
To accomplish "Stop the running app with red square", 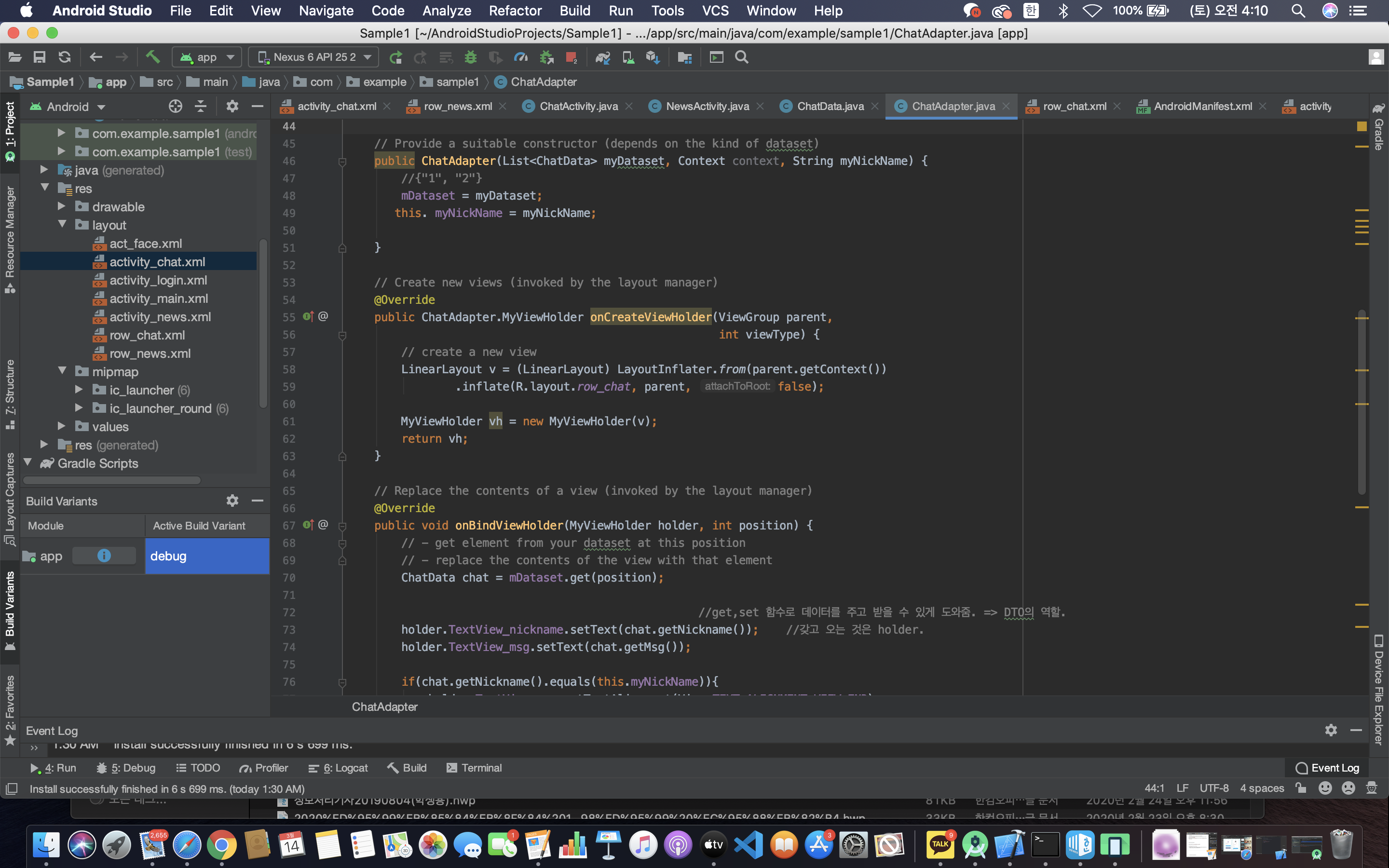I will tap(571, 57).
